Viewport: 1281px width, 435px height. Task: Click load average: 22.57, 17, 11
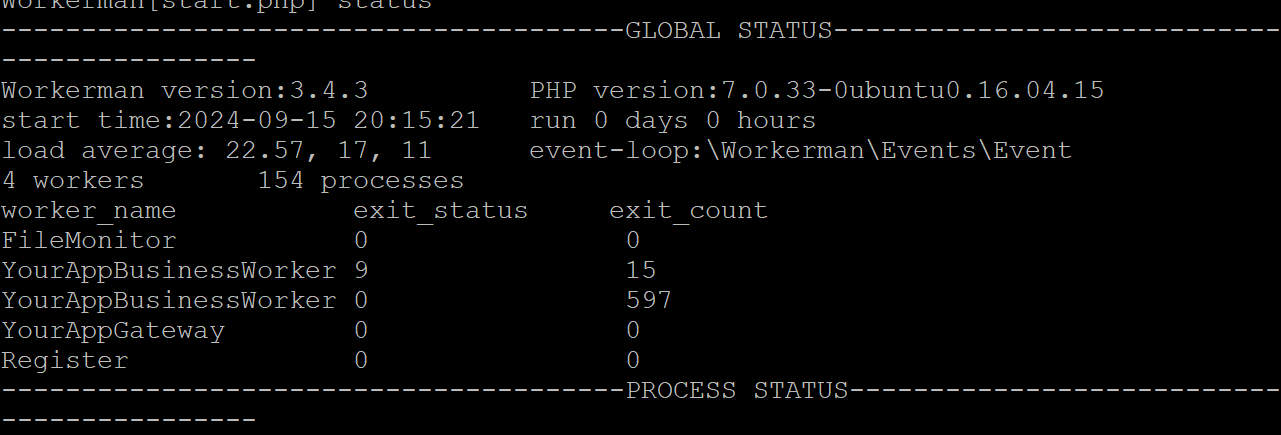[x=216, y=150]
